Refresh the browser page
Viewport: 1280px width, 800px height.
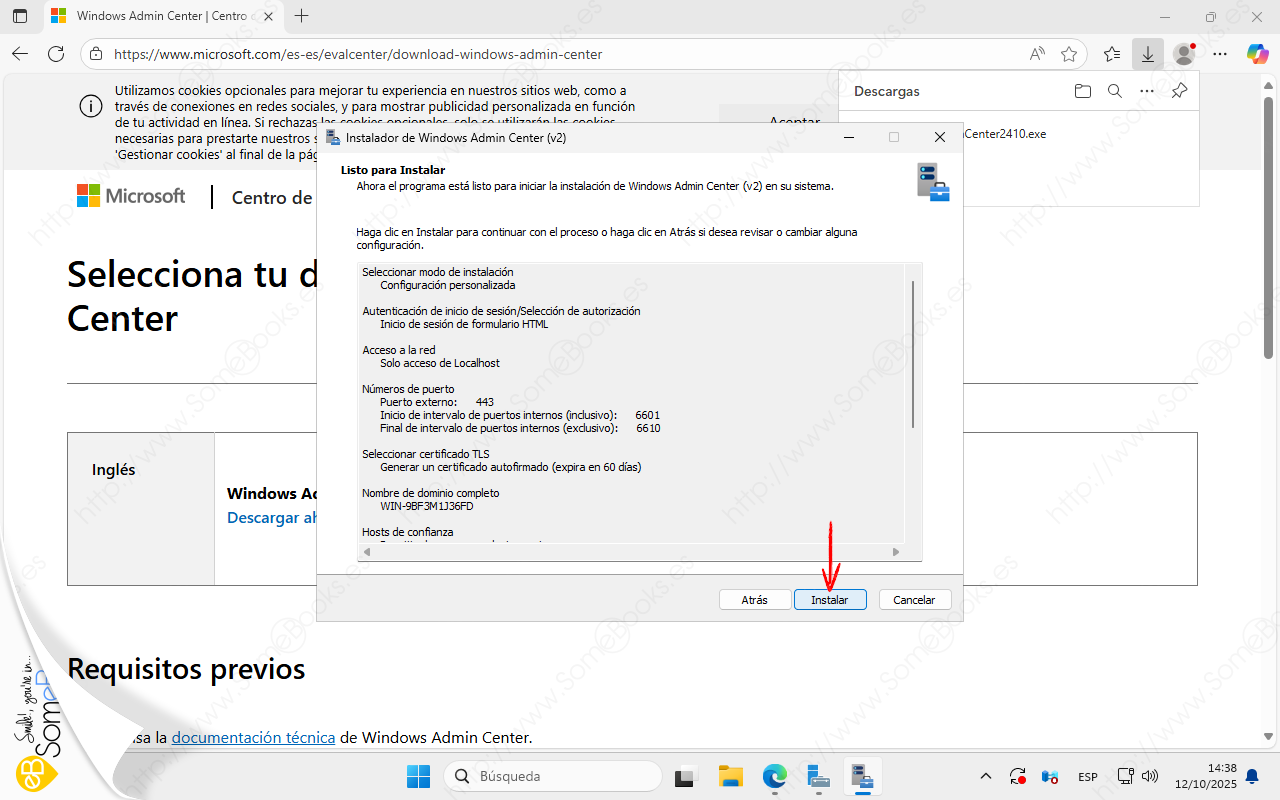[56, 54]
